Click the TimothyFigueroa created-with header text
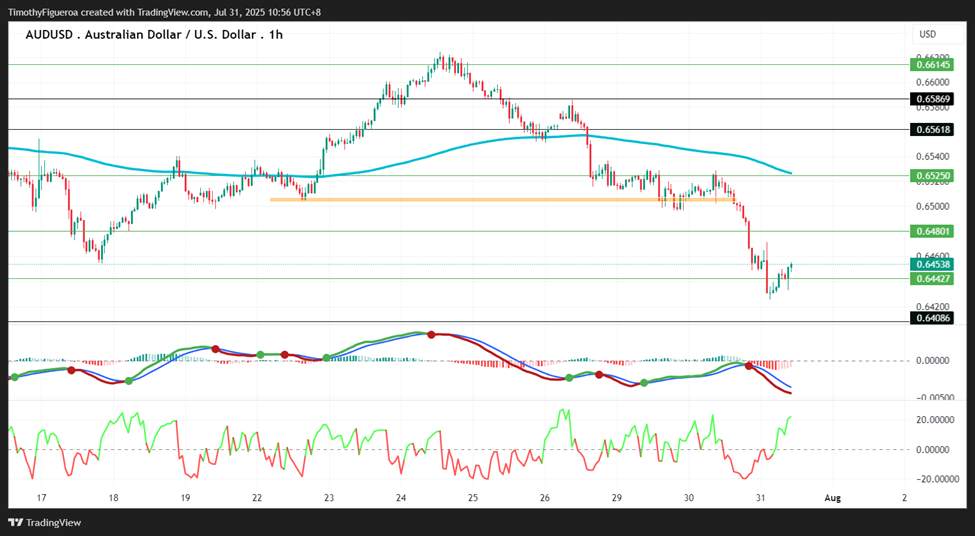 click(164, 12)
